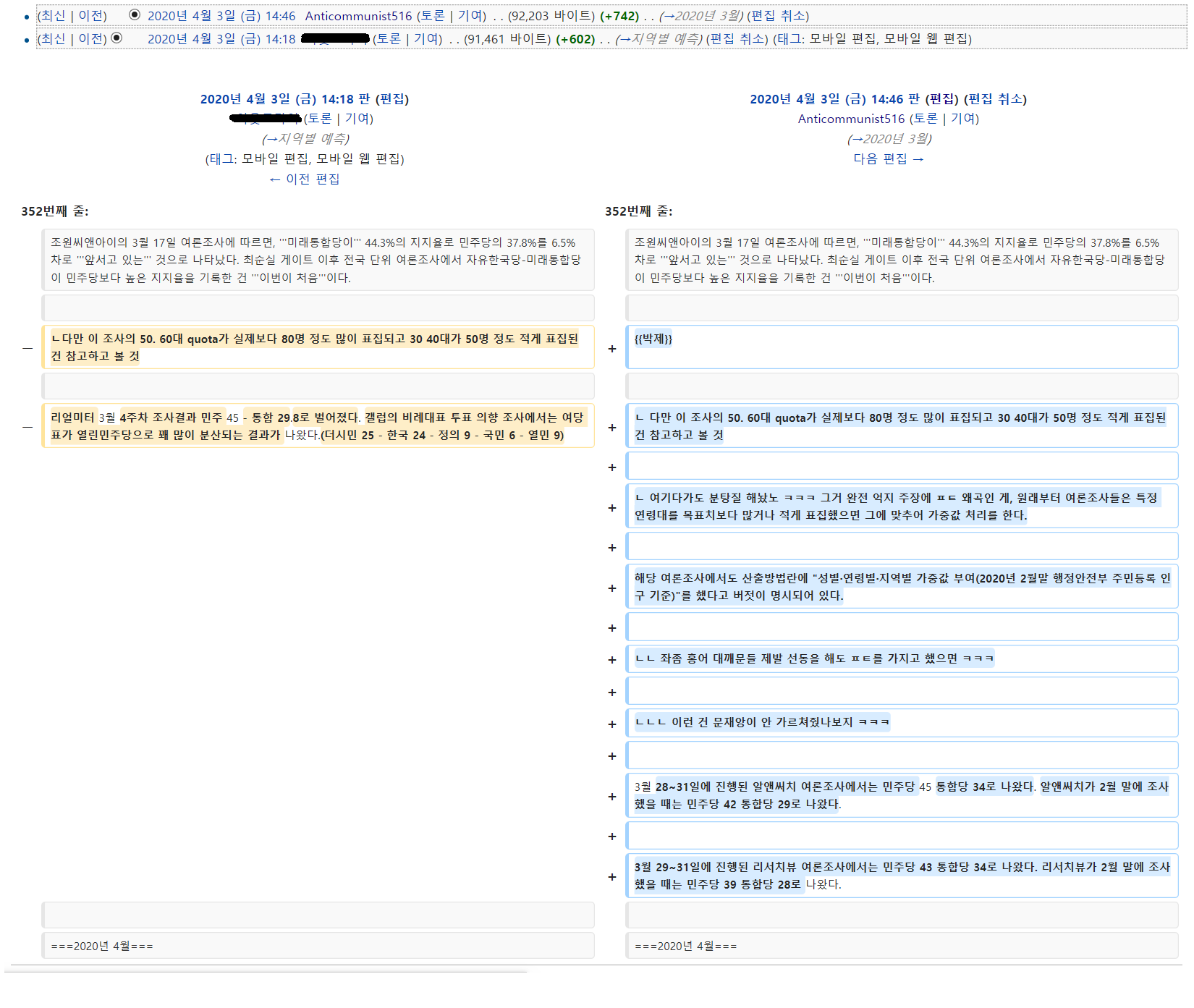1194x1008 pixels.
Task: Click '최신' in the 14:46 history row
Action: [53, 16]
